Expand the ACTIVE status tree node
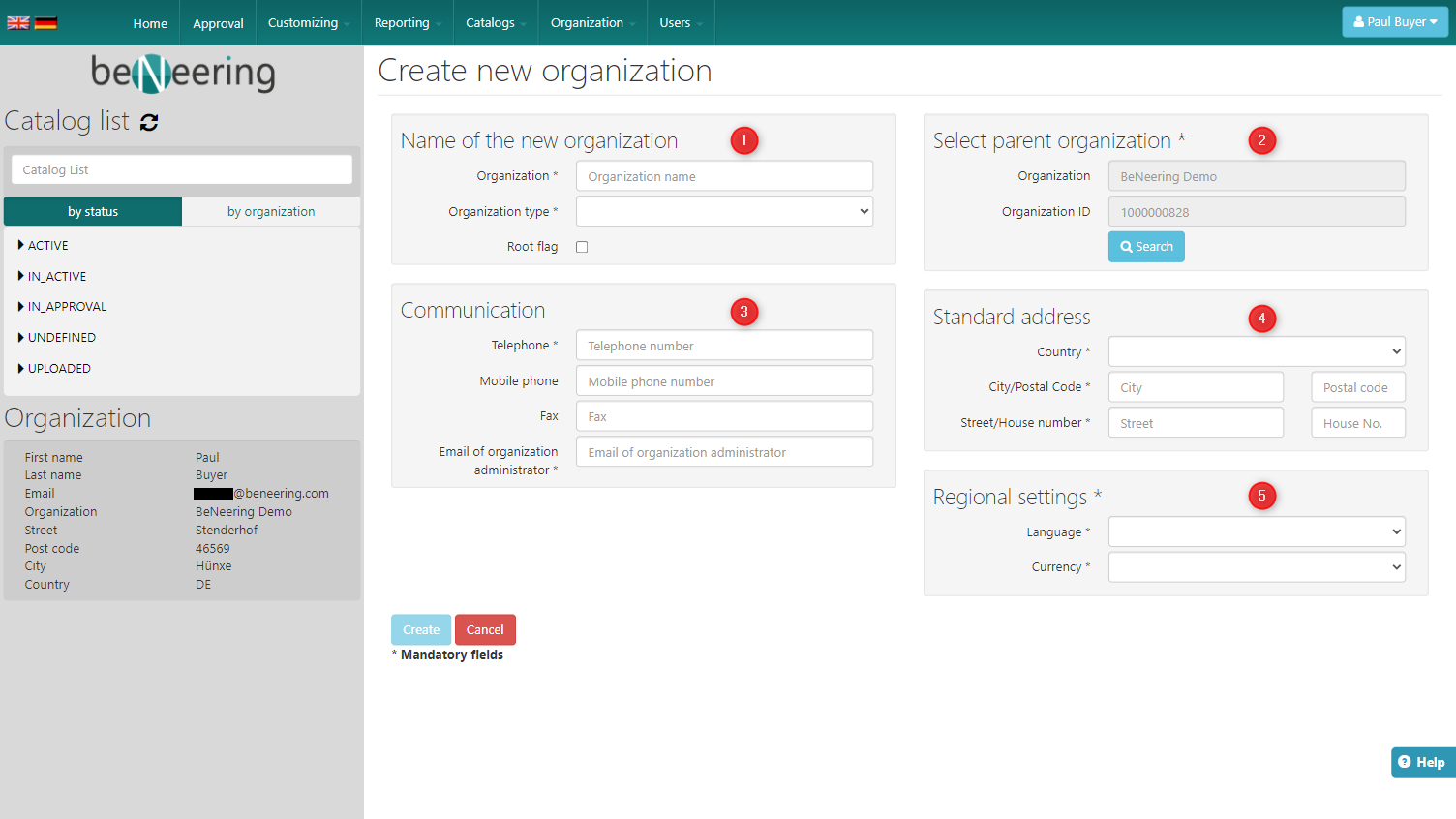This screenshot has height=819, width=1456. (21, 245)
